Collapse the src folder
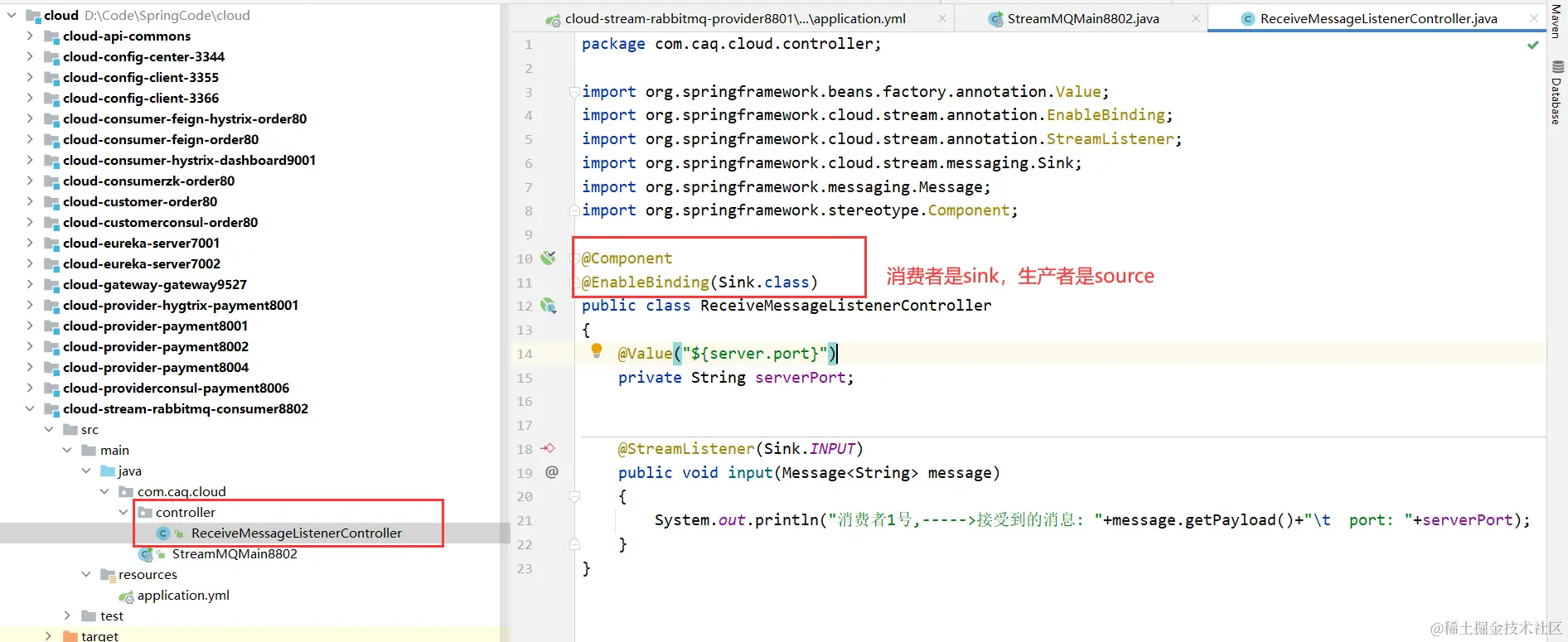The image size is (1568, 642). click(49, 429)
